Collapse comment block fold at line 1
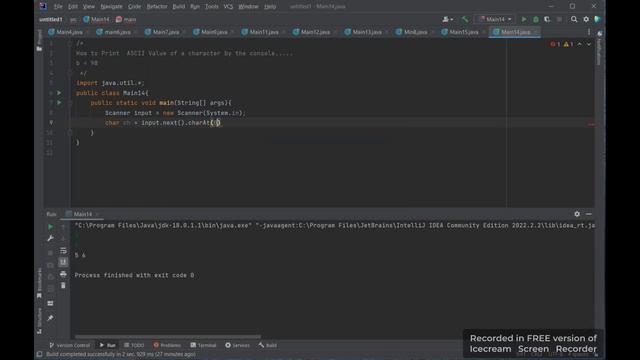Image resolution: width=640 pixels, height=360 pixels. (70, 43)
